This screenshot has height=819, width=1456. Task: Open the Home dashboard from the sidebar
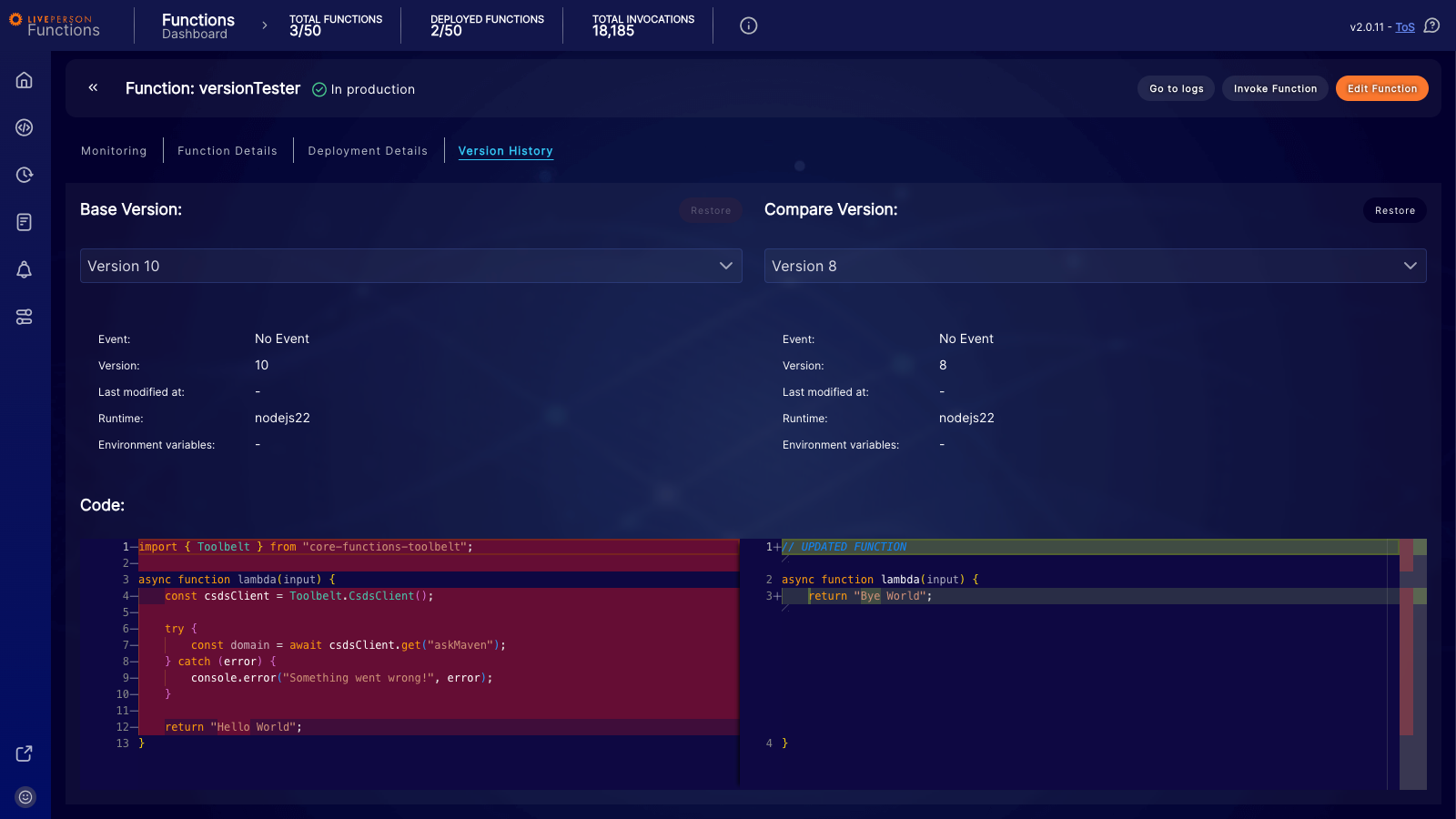coord(24,80)
